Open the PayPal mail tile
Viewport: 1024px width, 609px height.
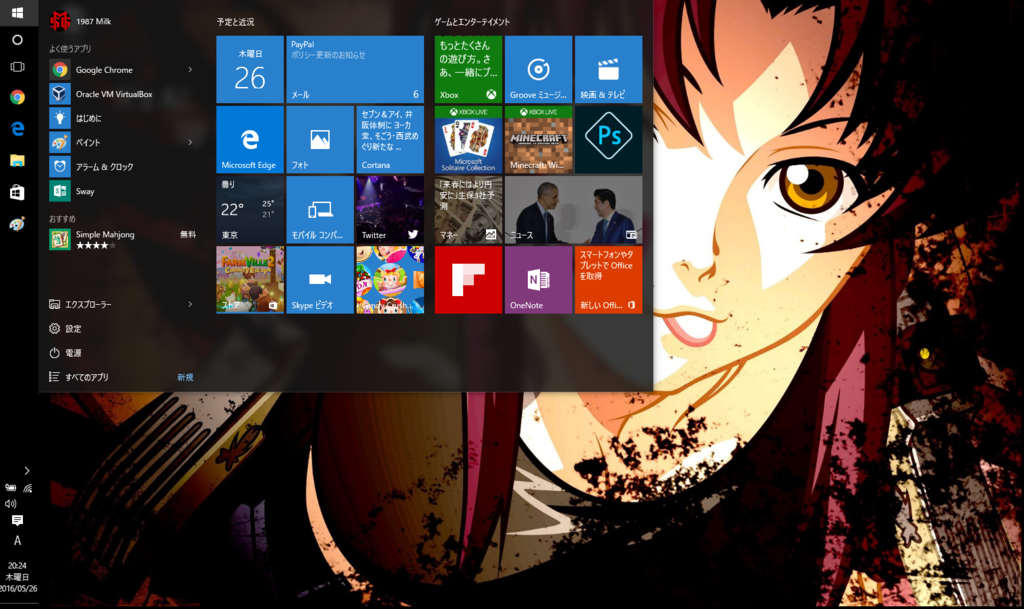click(355, 69)
